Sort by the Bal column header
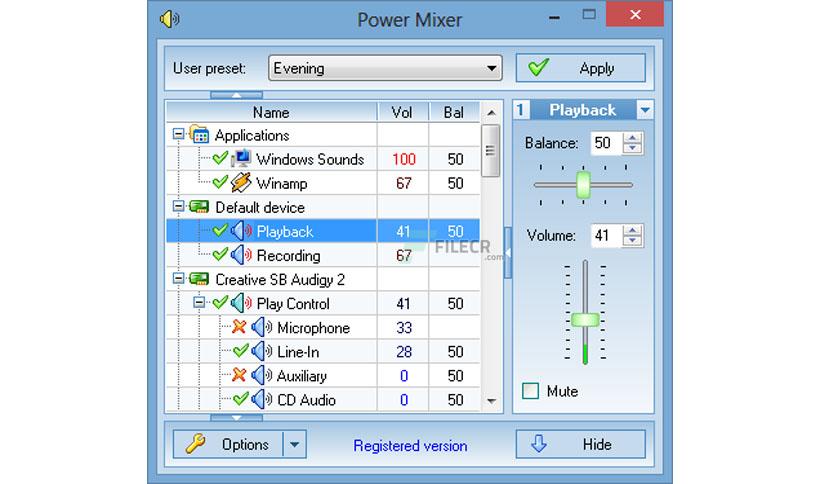This screenshot has width=836, height=484. (x=454, y=112)
